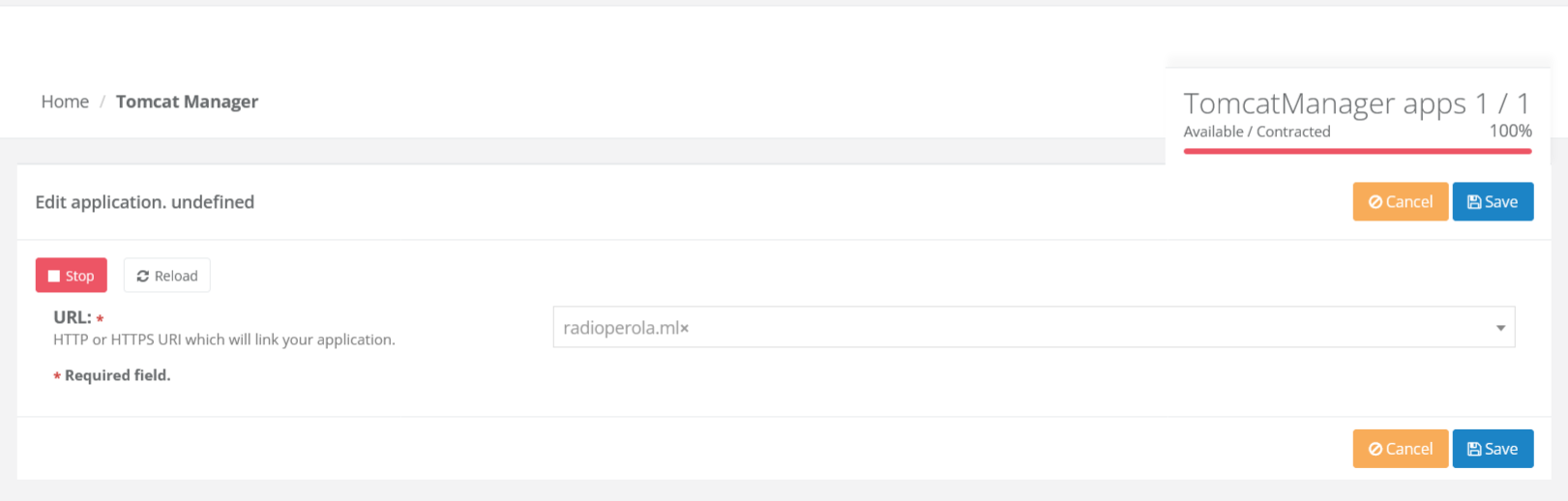The width and height of the screenshot is (1568, 501).
Task: Click the Edit application. undefined title
Action: pyautogui.click(x=145, y=202)
